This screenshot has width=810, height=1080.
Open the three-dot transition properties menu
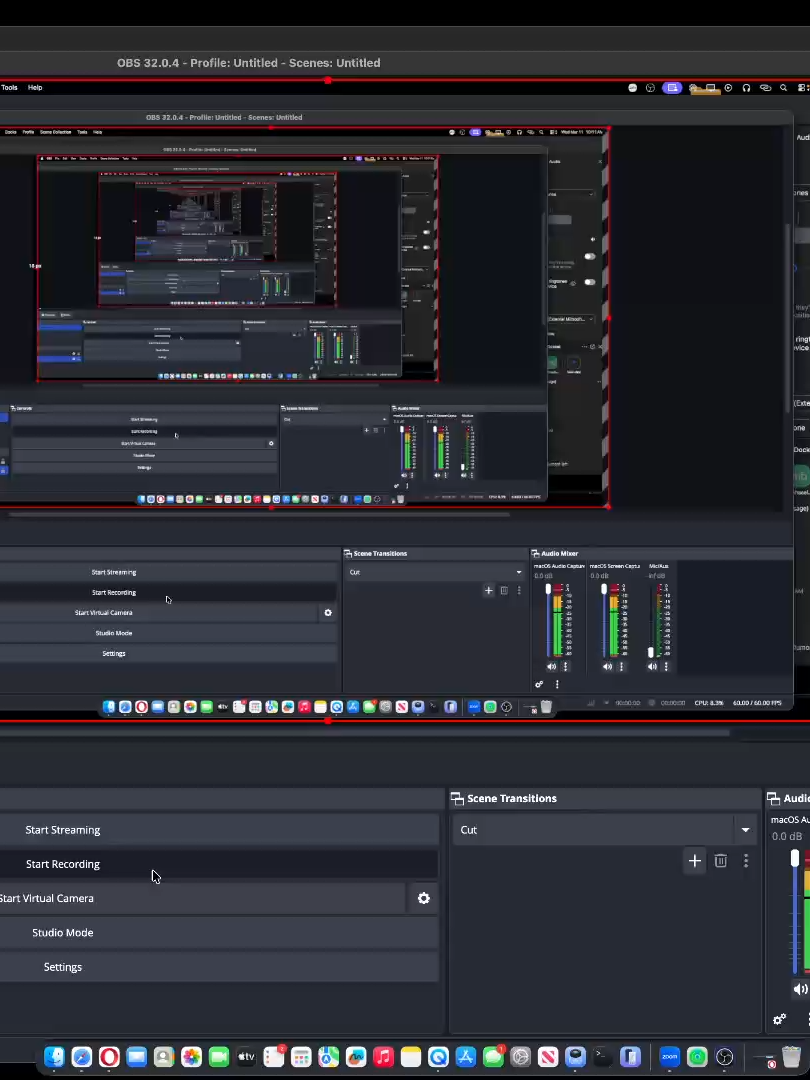(746, 861)
